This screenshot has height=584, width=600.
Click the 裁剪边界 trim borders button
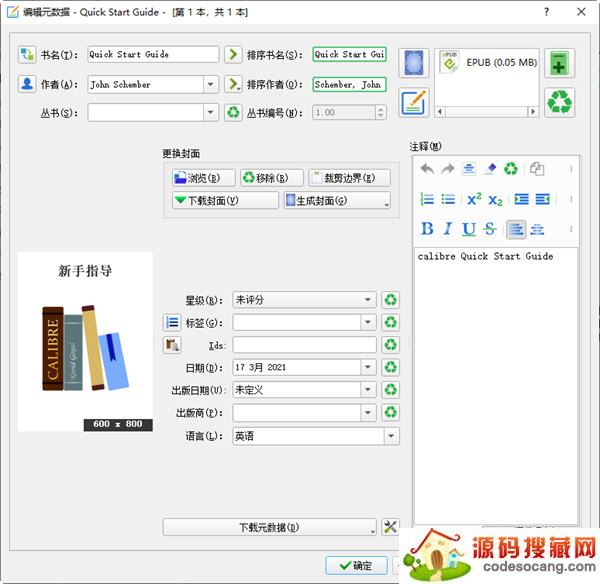(x=349, y=178)
